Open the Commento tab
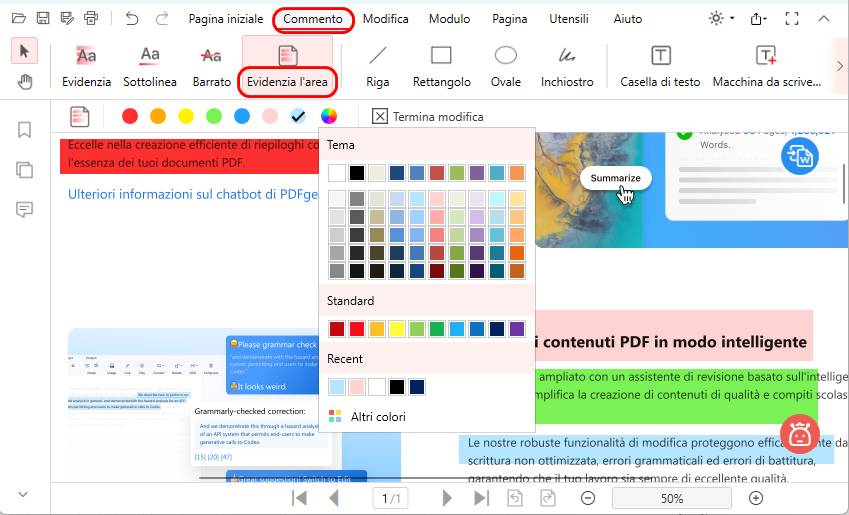This screenshot has height=515, width=849. (313, 19)
